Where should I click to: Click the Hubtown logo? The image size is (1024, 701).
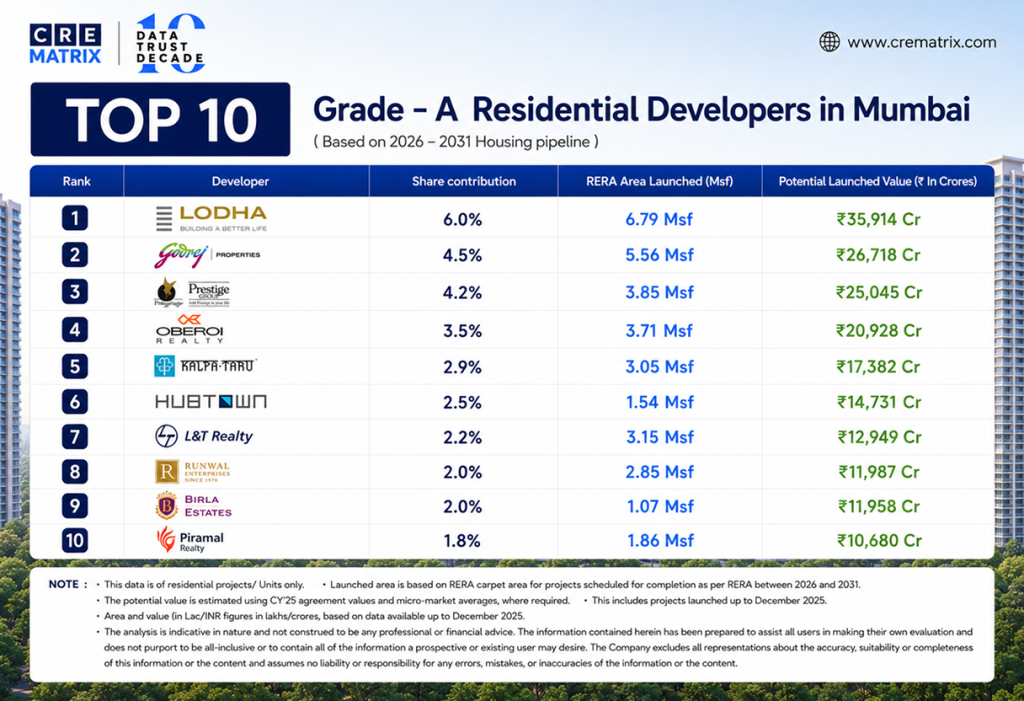coord(210,401)
